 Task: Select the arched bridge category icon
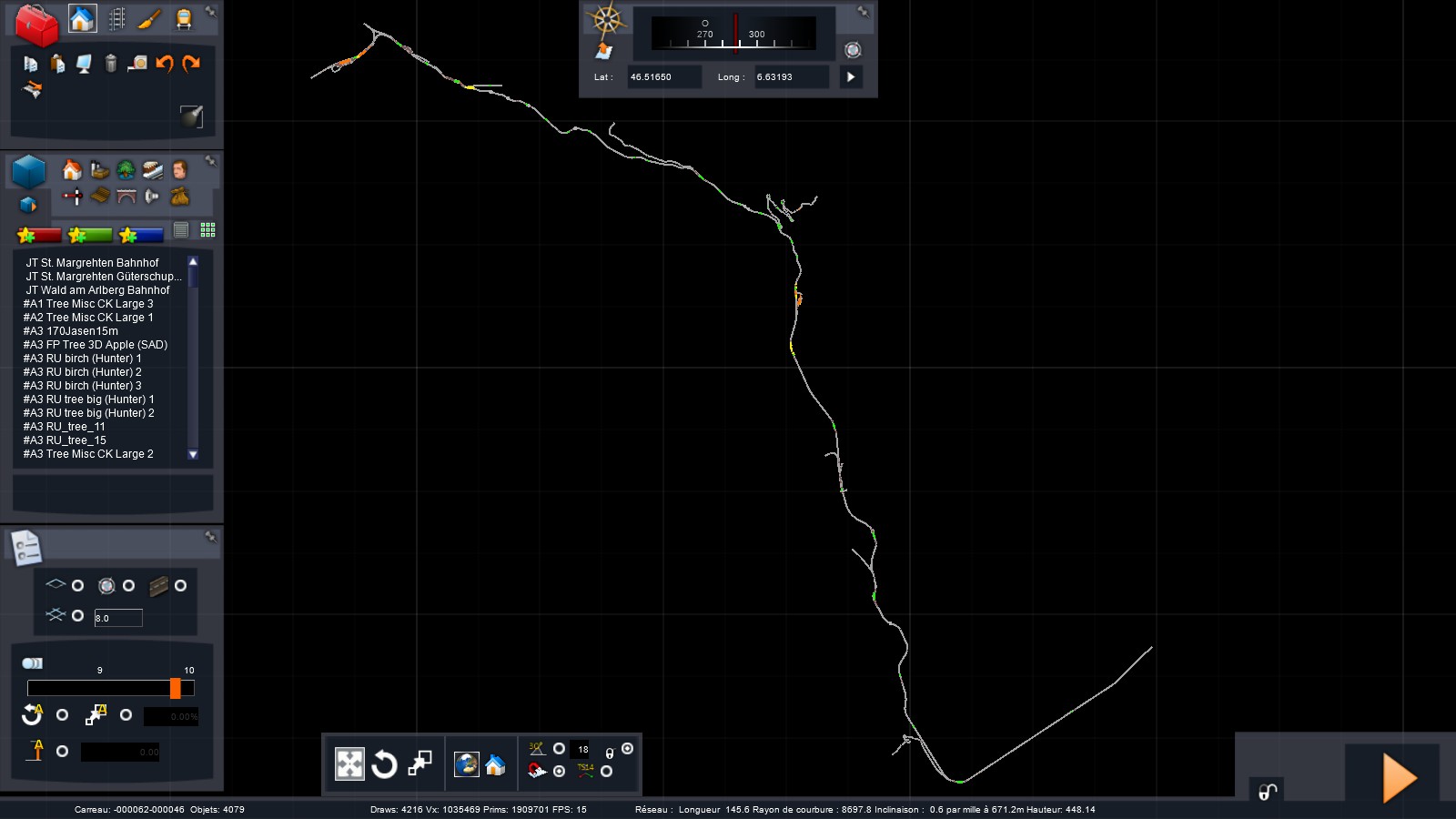pyautogui.click(x=126, y=197)
